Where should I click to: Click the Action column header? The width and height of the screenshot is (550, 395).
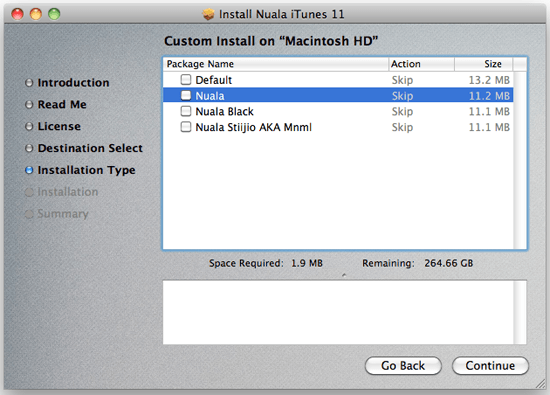tap(421, 64)
